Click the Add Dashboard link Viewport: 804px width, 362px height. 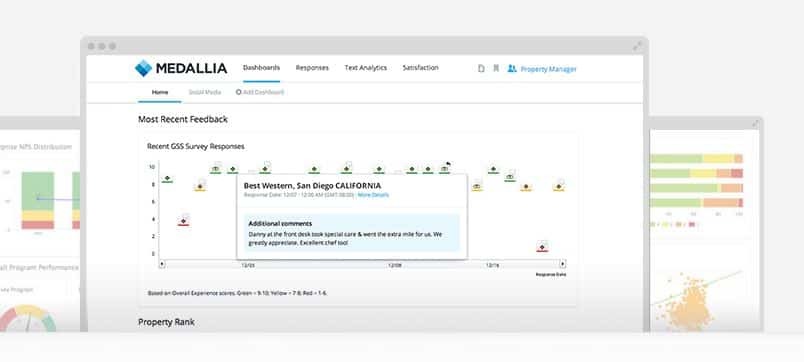click(x=264, y=92)
